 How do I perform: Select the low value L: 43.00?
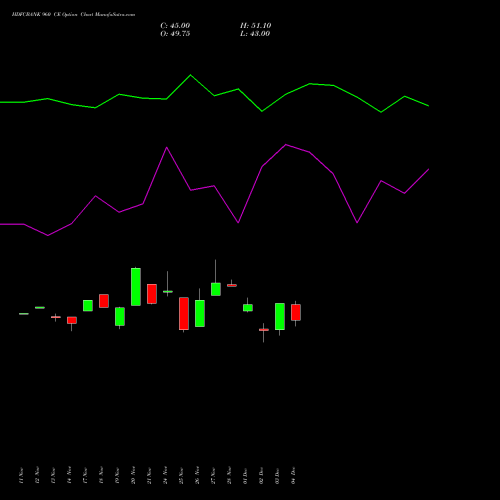coord(255,34)
